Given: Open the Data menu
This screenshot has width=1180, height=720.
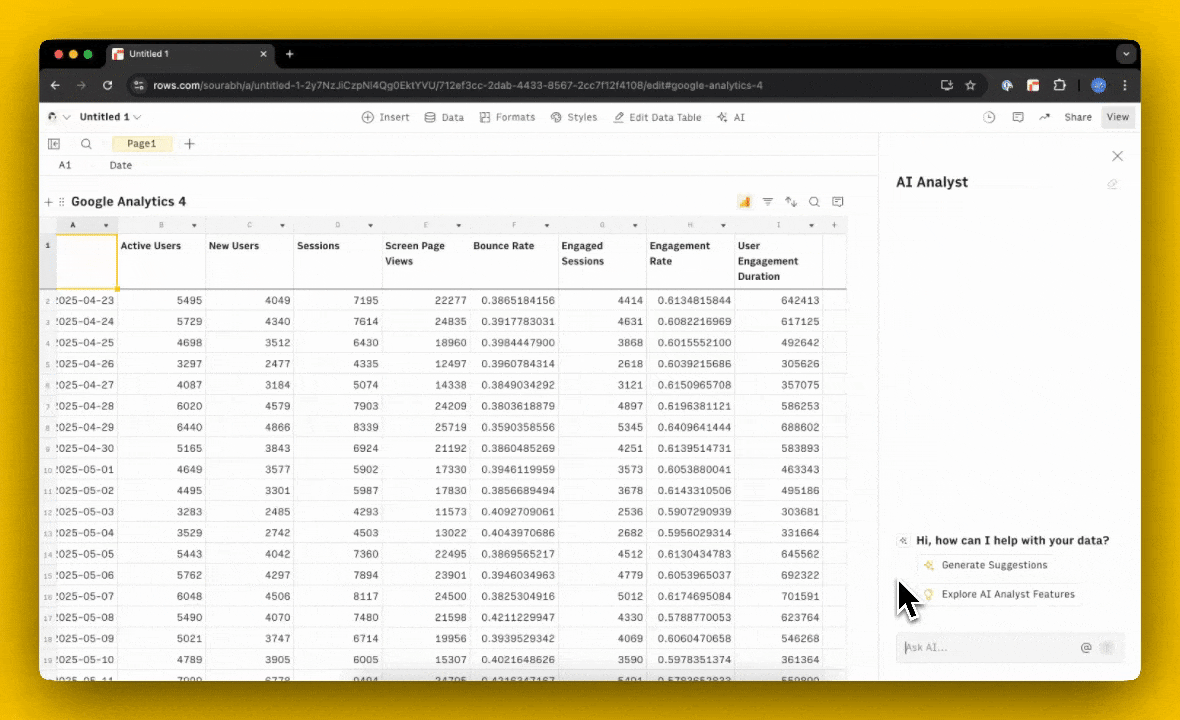Looking at the screenshot, I should (x=444, y=117).
